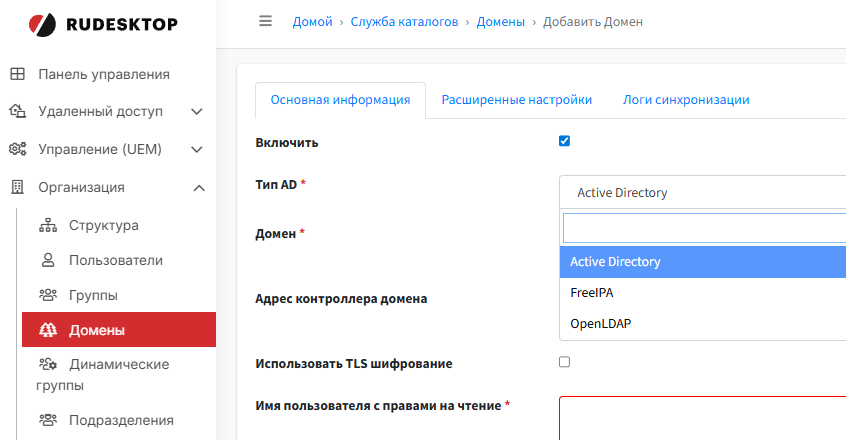Viewport: 846px width, 440px height.
Task: Switch to Основная информация tab
Action: coord(340,100)
